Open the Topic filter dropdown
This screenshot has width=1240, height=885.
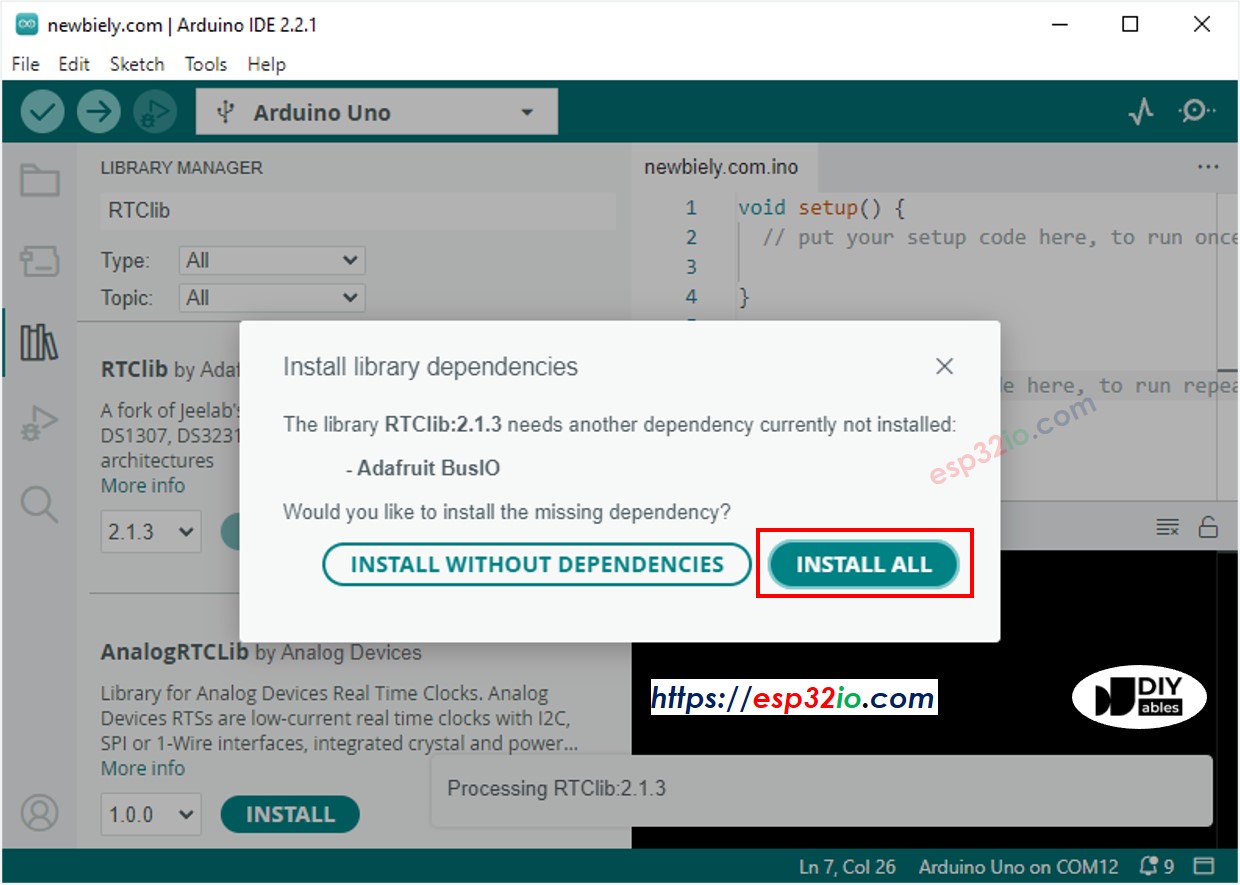pyautogui.click(x=271, y=298)
